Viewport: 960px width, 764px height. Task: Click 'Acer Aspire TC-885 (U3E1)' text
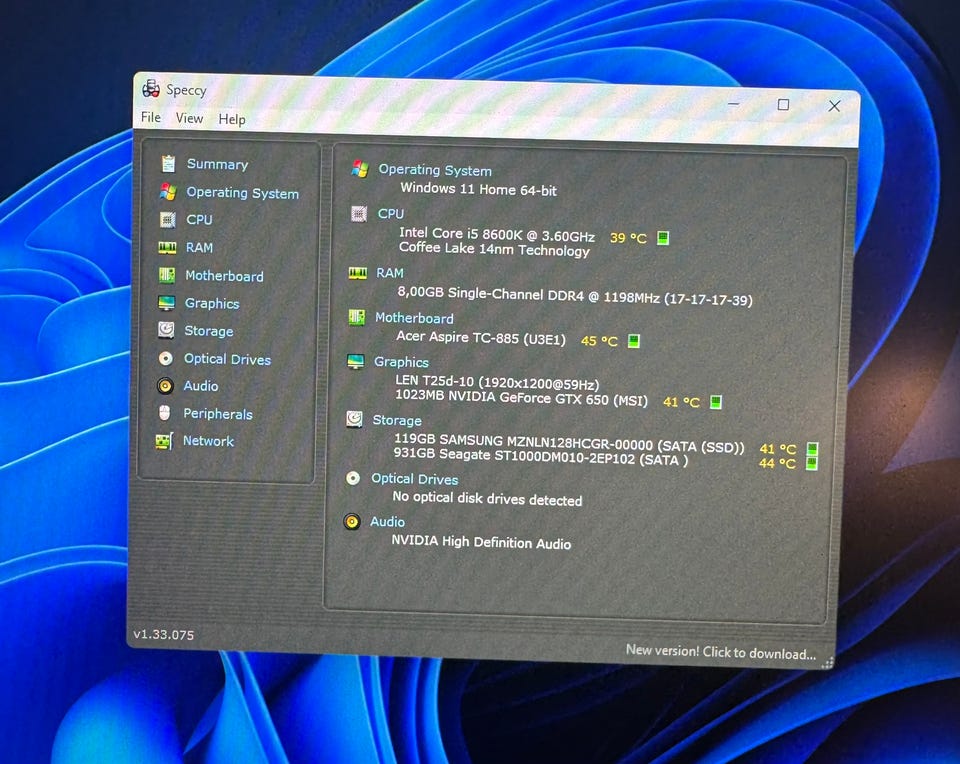[481, 337]
